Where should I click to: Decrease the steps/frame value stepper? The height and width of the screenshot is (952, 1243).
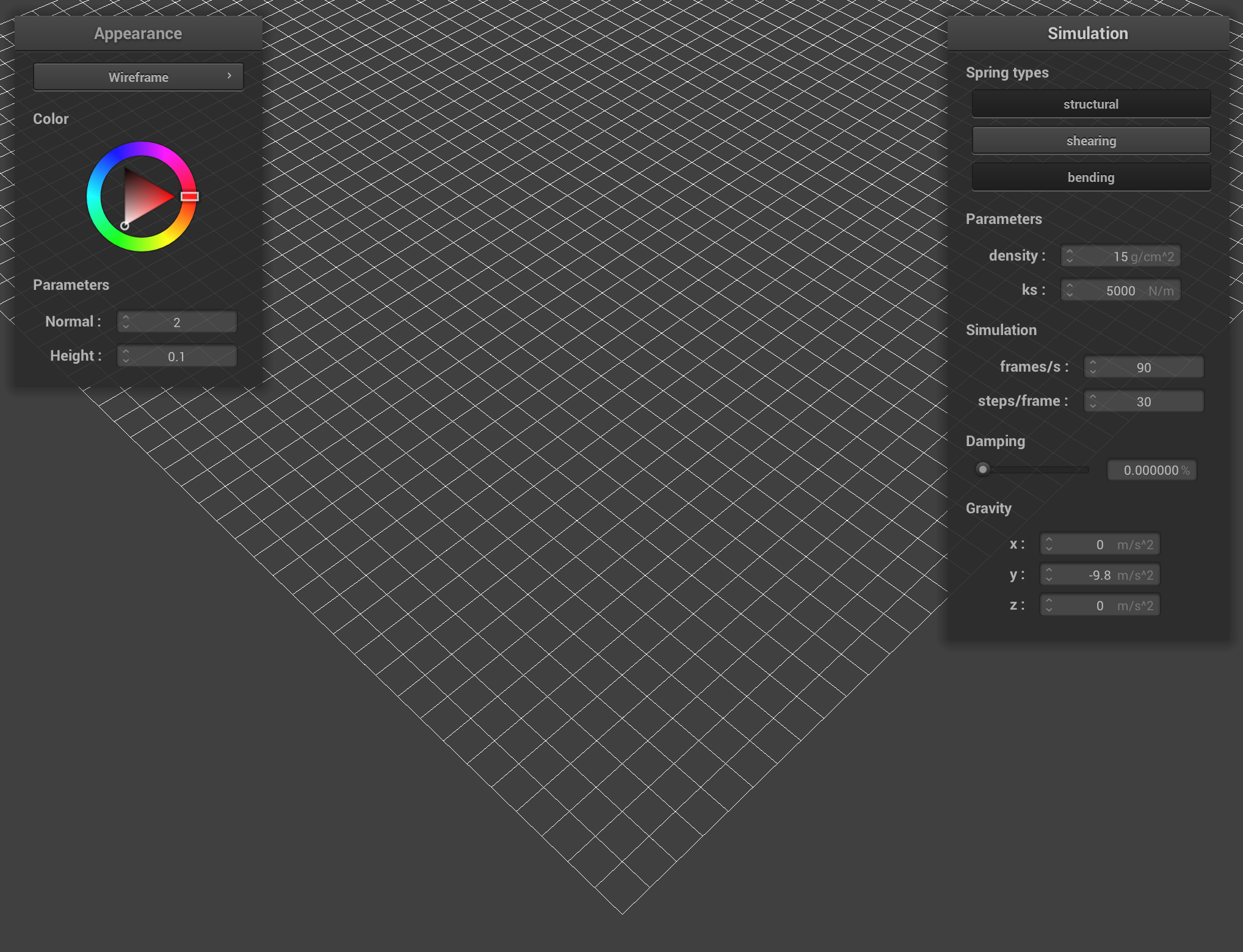point(1093,405)
